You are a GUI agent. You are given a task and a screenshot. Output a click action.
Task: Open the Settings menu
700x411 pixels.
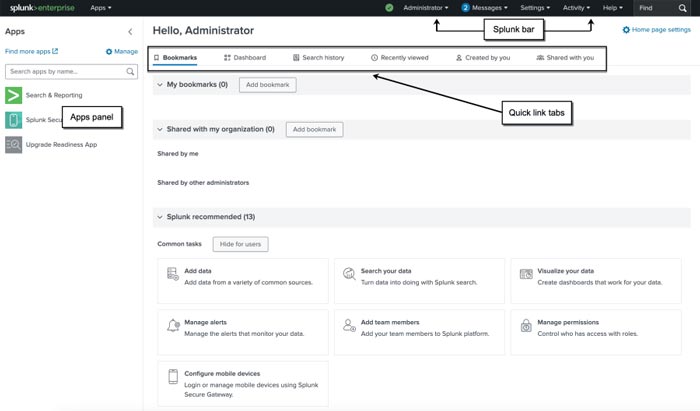[x=535, y=8]
